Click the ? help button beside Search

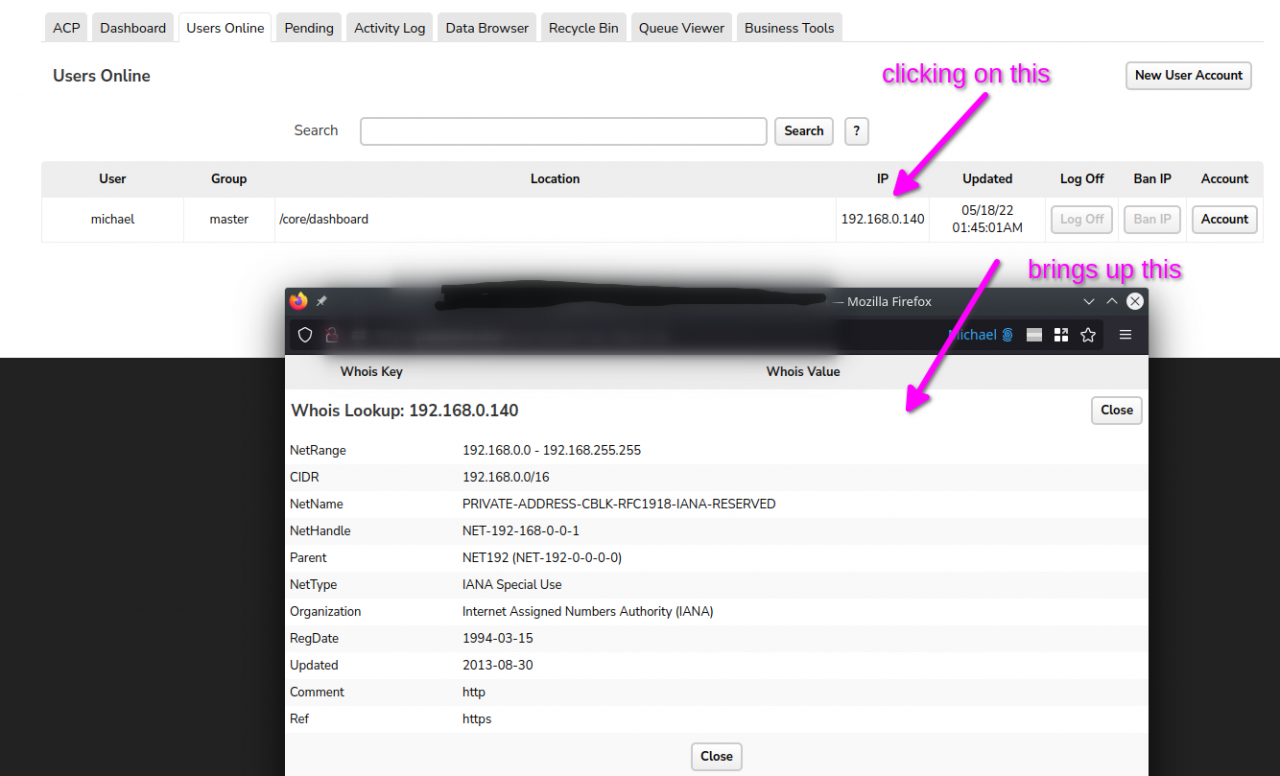855,131
